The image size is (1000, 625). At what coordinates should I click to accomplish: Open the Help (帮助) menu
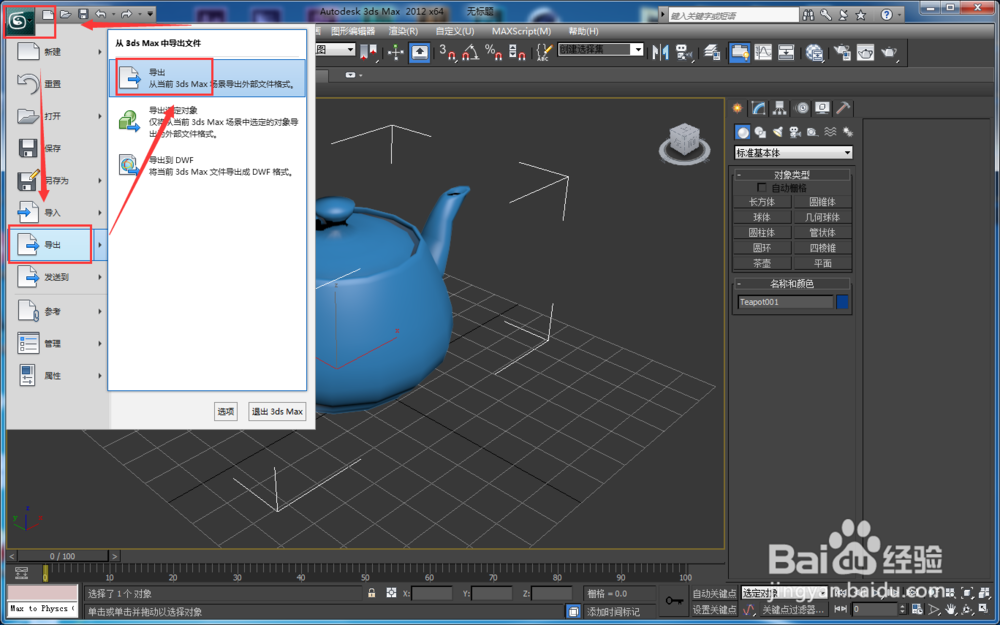(x=583, y=31)
